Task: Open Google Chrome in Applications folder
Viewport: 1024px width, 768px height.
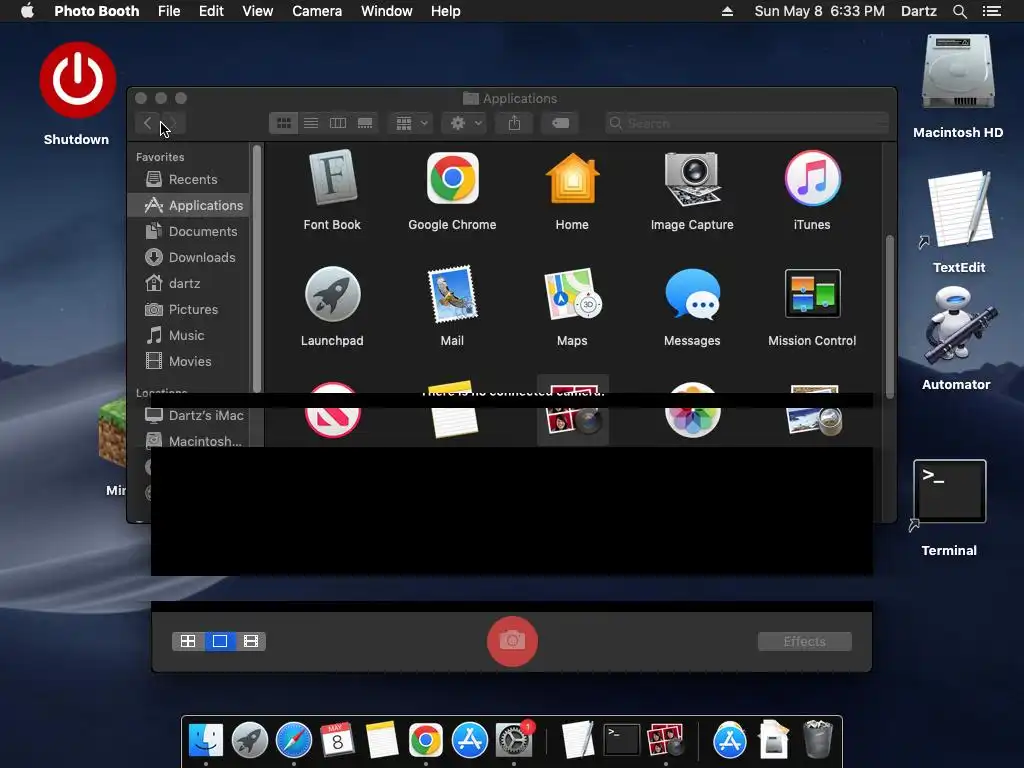Action: click(452, 178)
